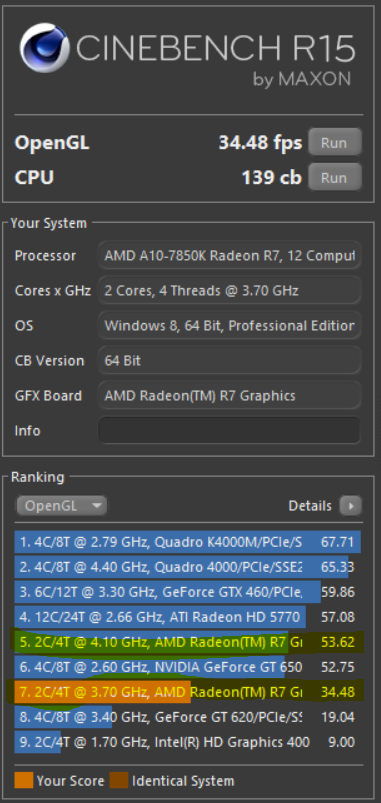Screen dimensions: 381x803
Task: Click the orange Your Score color swatch
Action: (24, 780)
